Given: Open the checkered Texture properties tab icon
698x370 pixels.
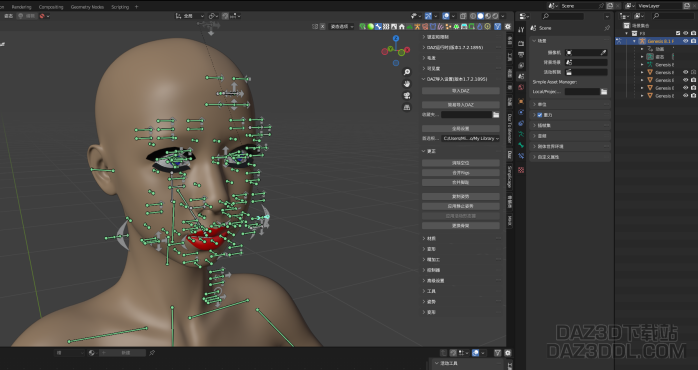Looking at the screenshot, I should pos(521,170).
